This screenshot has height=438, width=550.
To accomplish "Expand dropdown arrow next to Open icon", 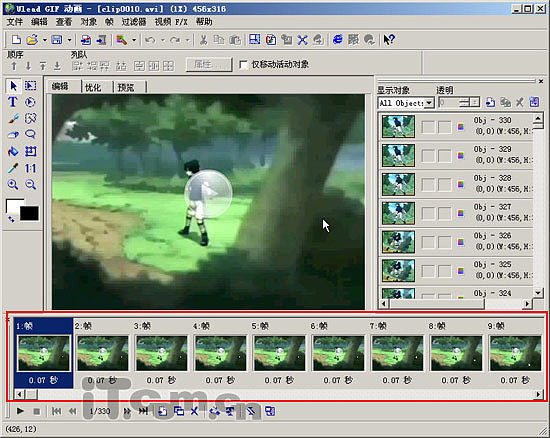I will [x=45, y=40].
